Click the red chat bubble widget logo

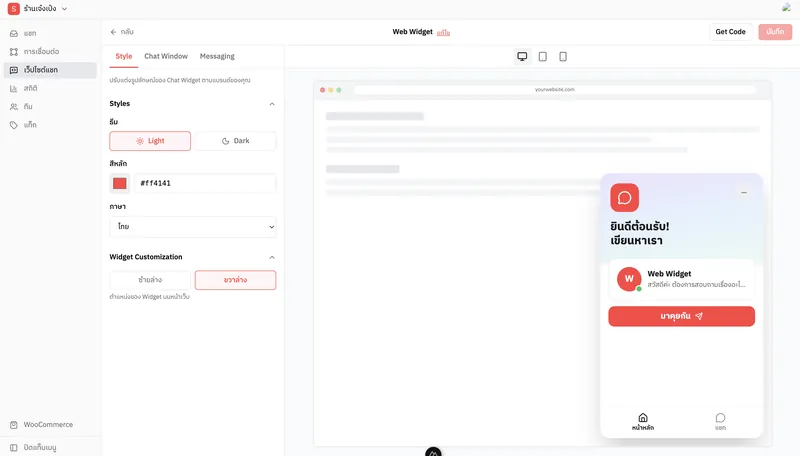[624, 197]
